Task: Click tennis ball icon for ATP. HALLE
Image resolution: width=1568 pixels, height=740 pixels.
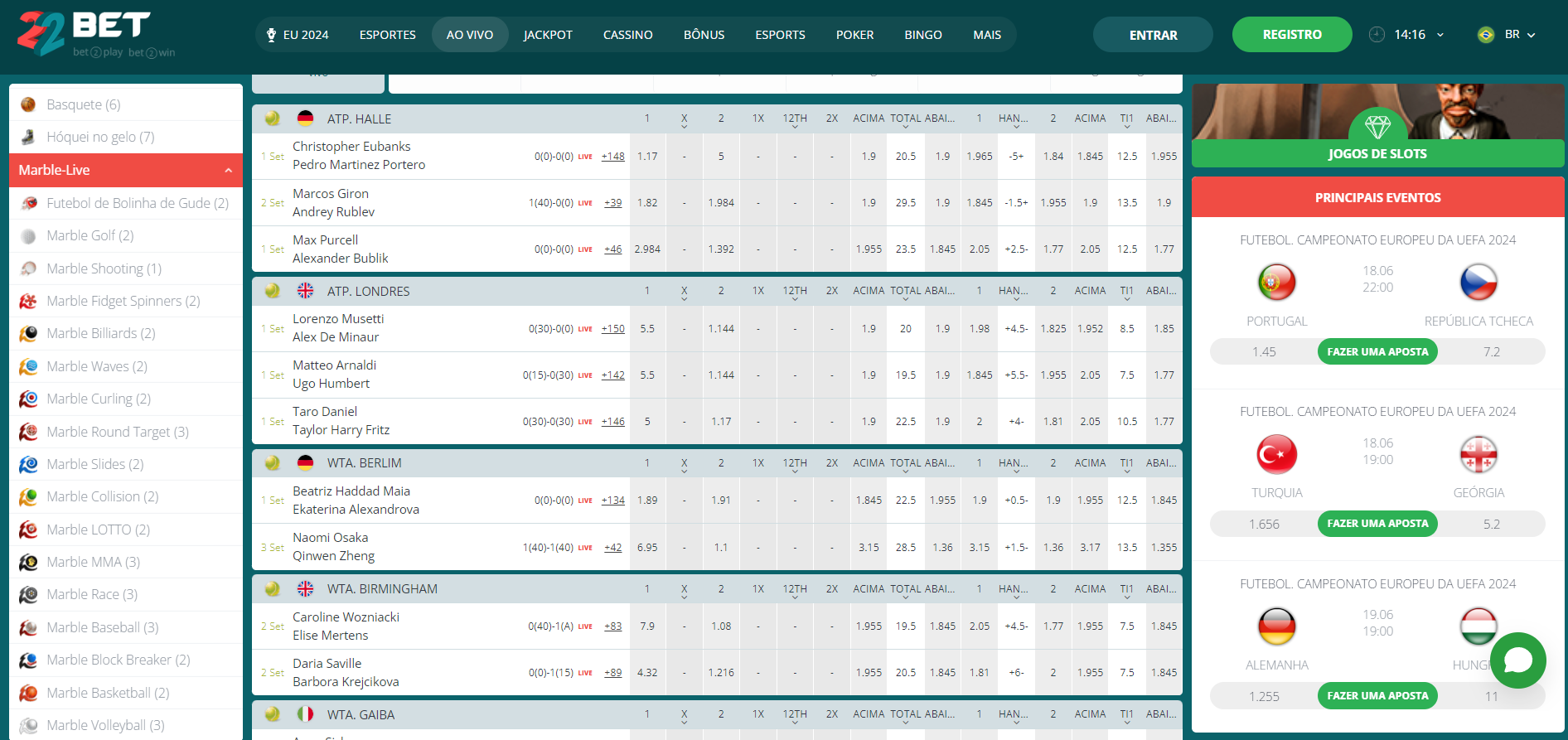Action: [272, 118]
